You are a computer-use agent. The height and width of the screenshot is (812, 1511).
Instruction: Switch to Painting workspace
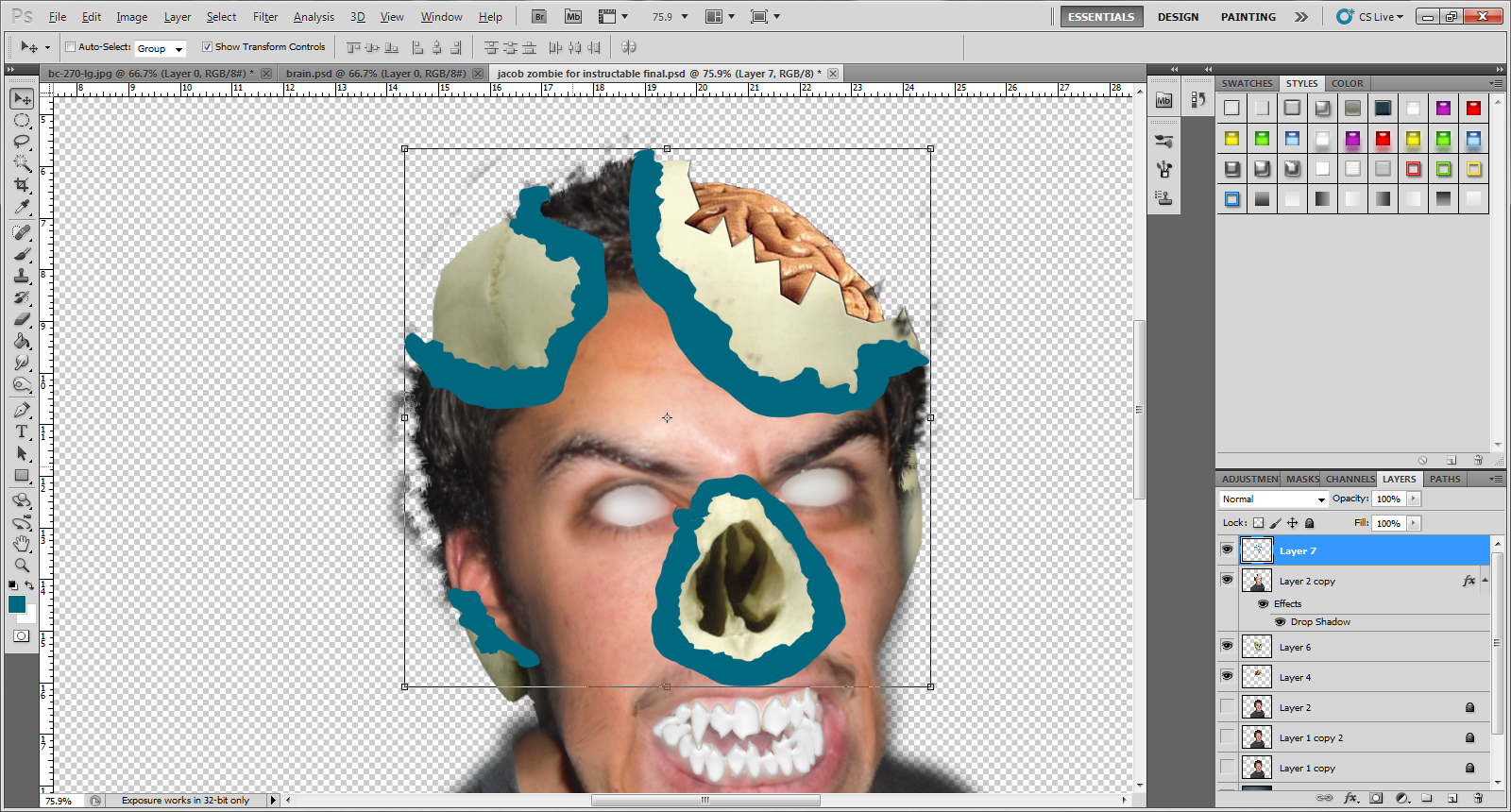click(x=1248, y=17)
